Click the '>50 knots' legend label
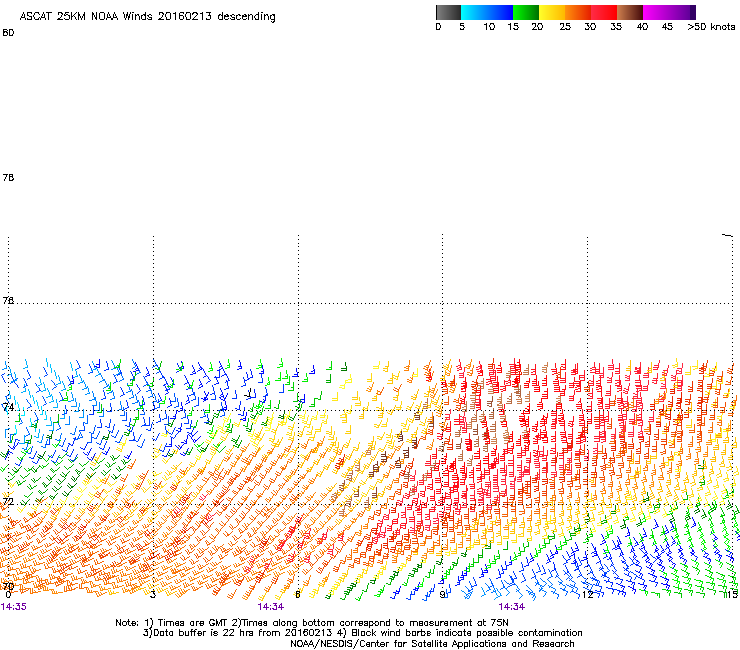This screenshot has height=650, width=740. coord(711,27)
